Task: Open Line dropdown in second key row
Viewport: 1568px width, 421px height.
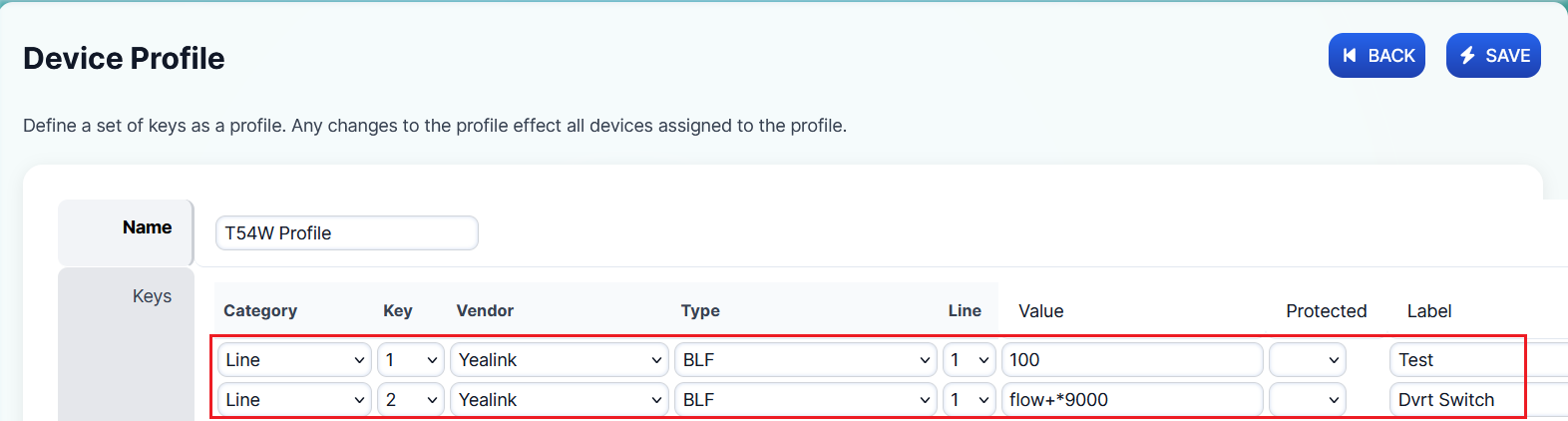Action: coord(970,400)
